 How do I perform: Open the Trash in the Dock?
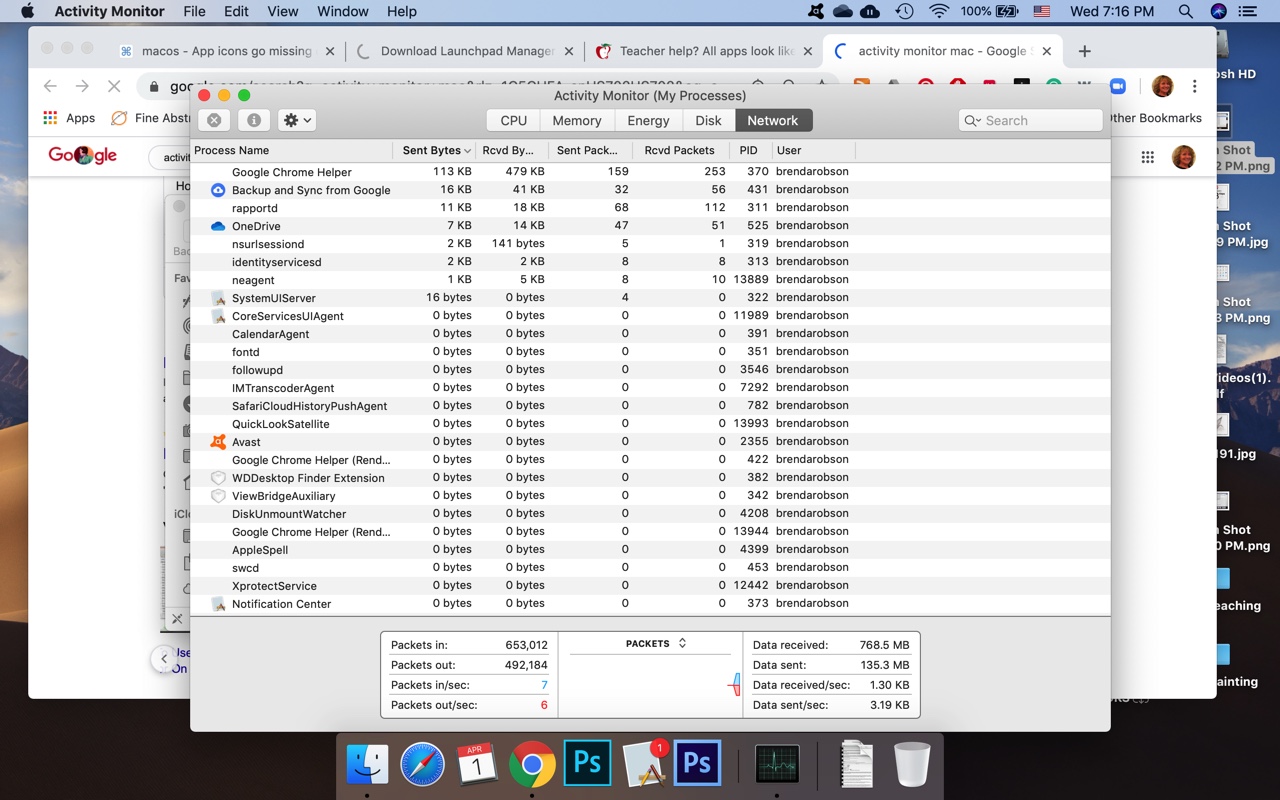911,765
